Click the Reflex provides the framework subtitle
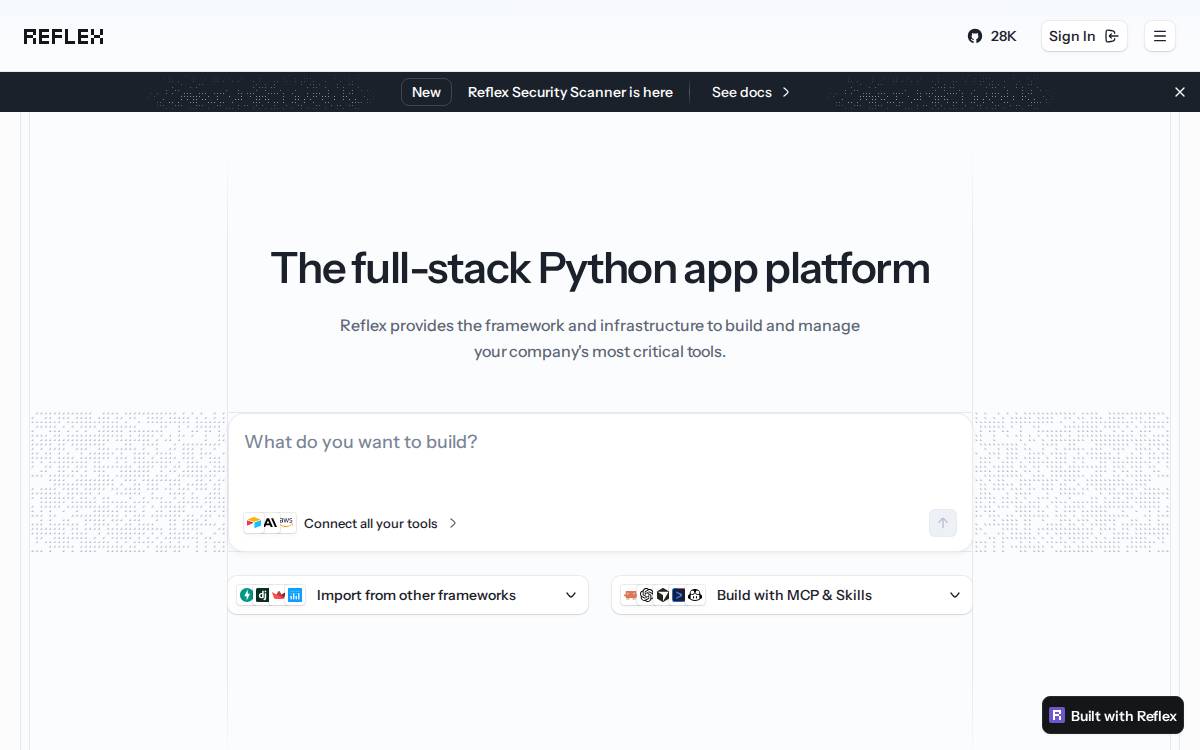The height and width of the screenshot is (750, 1200). point(600,338)
